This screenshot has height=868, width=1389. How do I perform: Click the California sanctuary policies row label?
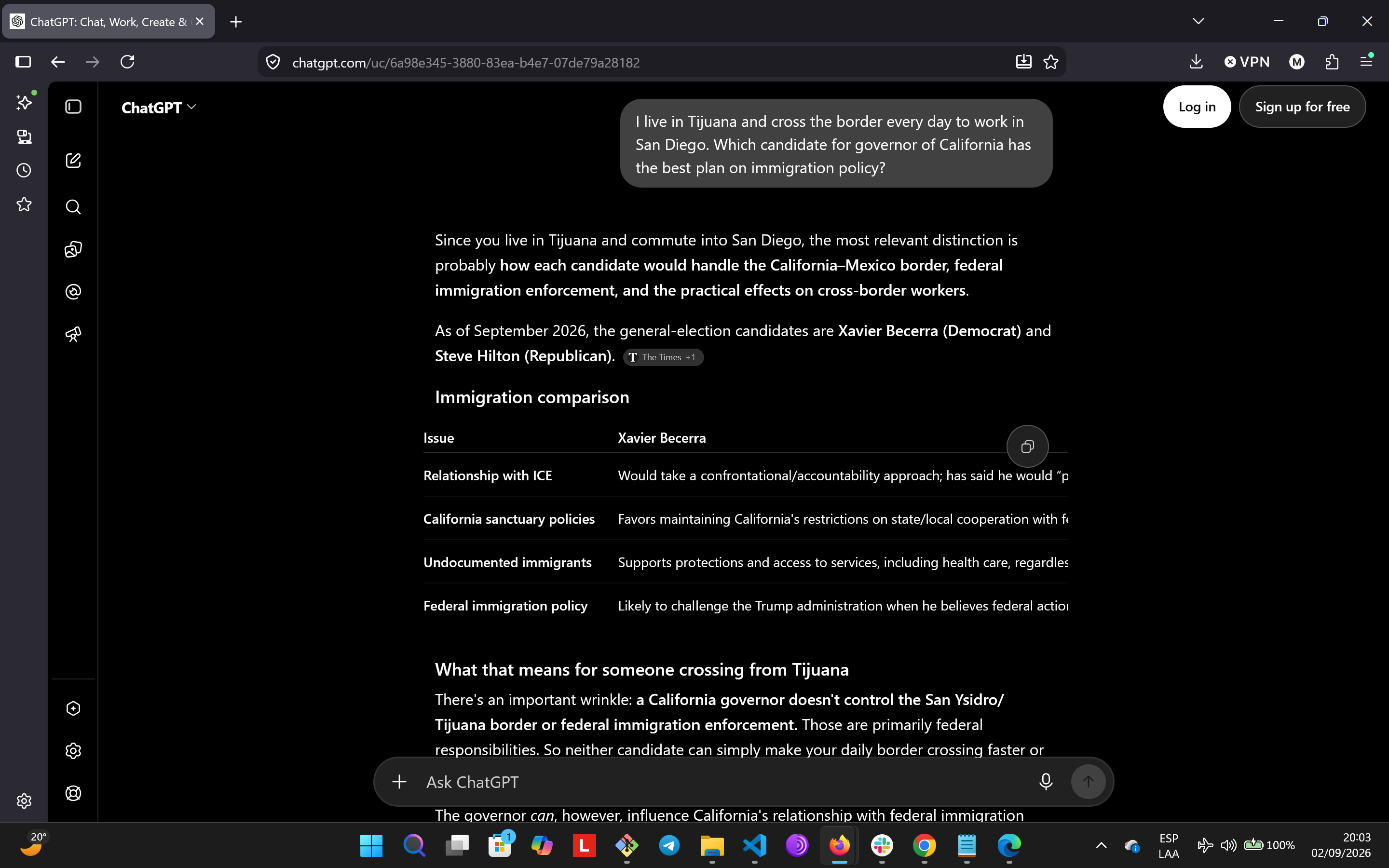[x=509, y=519]
